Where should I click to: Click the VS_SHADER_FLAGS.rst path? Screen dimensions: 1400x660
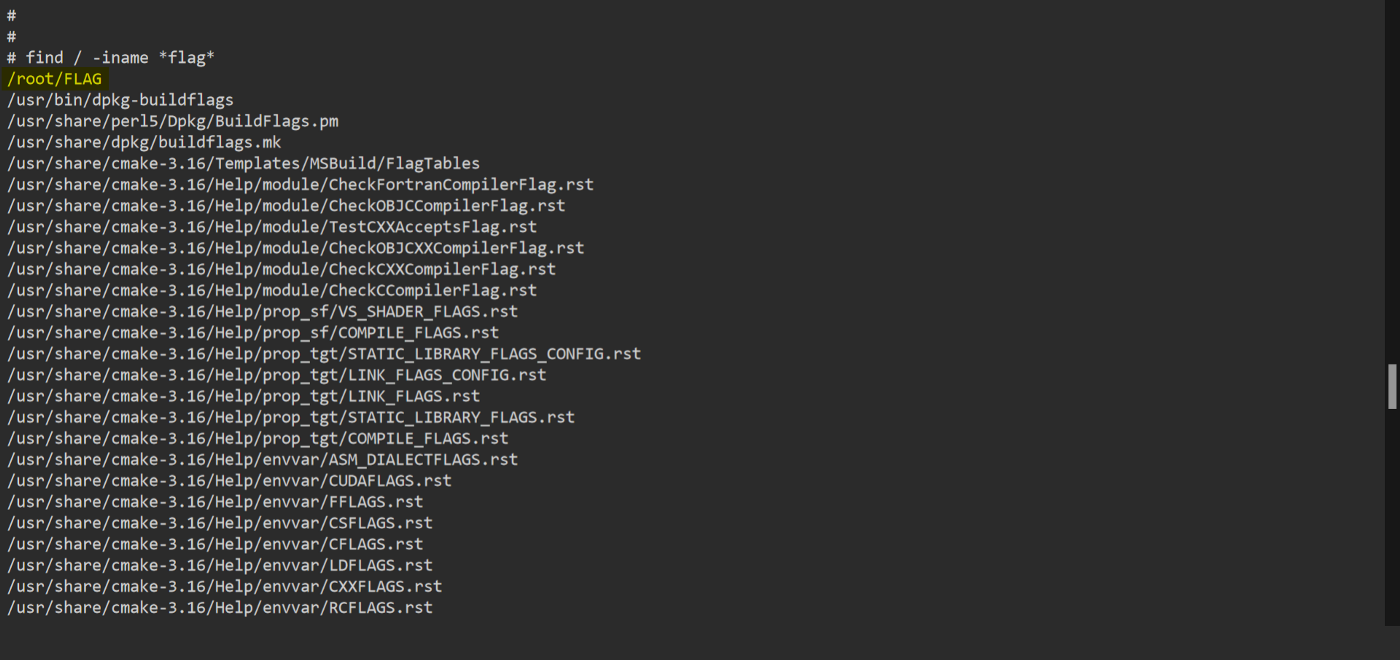(262, 311)
